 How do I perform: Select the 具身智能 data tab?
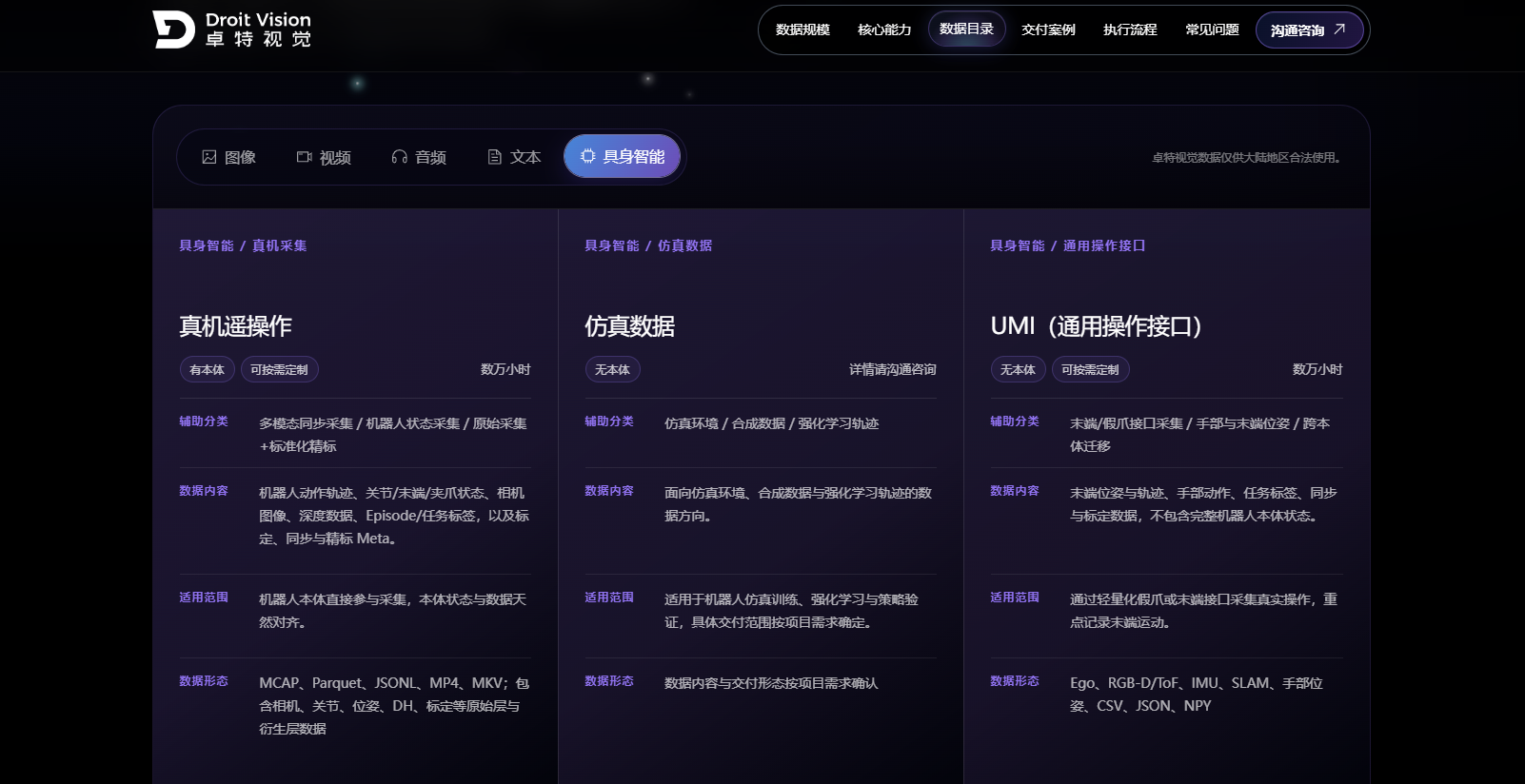pos(622,156)
